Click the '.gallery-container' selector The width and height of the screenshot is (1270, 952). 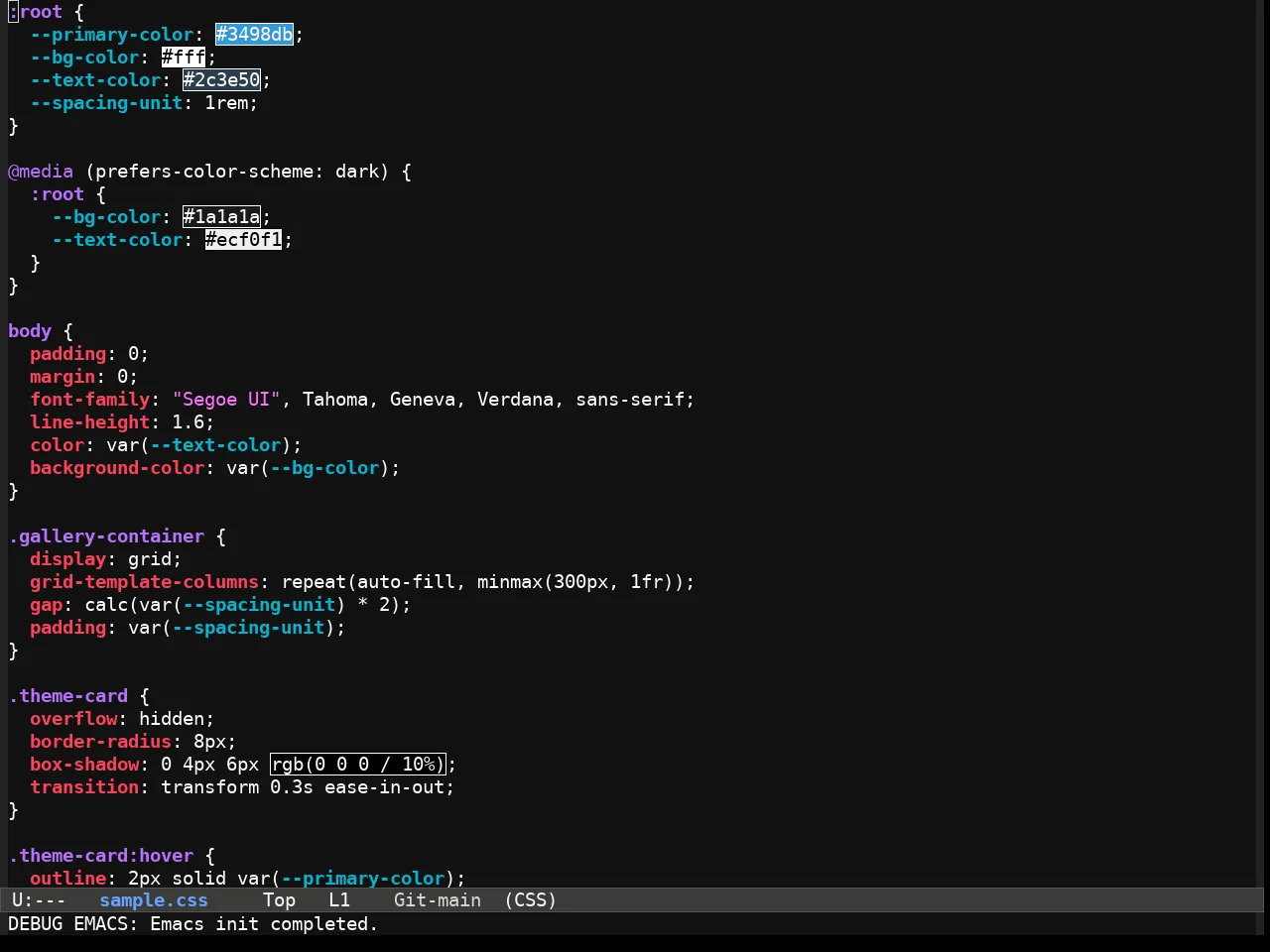(x=106, y=536)
